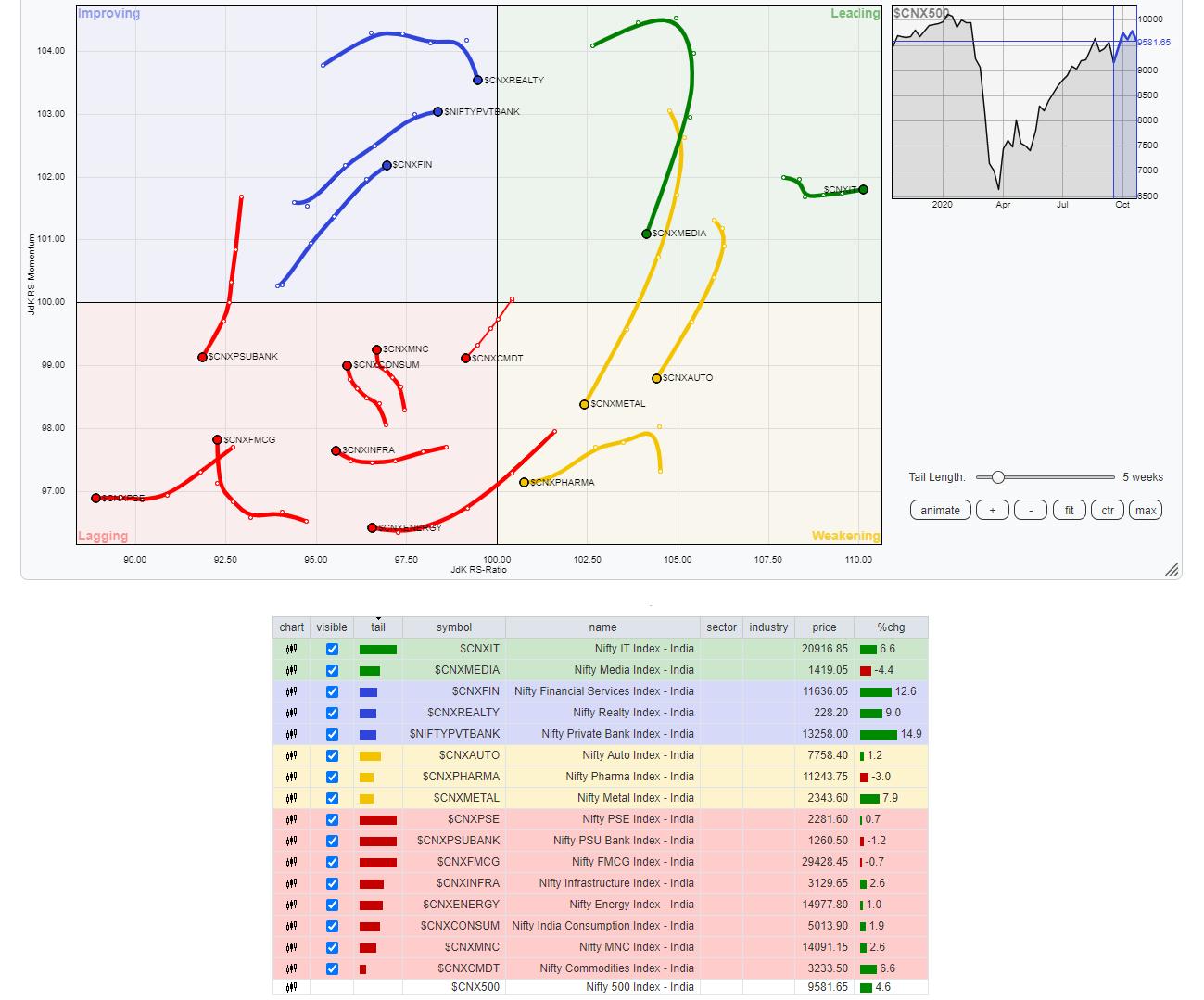This screenshot has height=1000, width=1204.
Task: Sort table by the tail column header
Action: click(378, 627)
